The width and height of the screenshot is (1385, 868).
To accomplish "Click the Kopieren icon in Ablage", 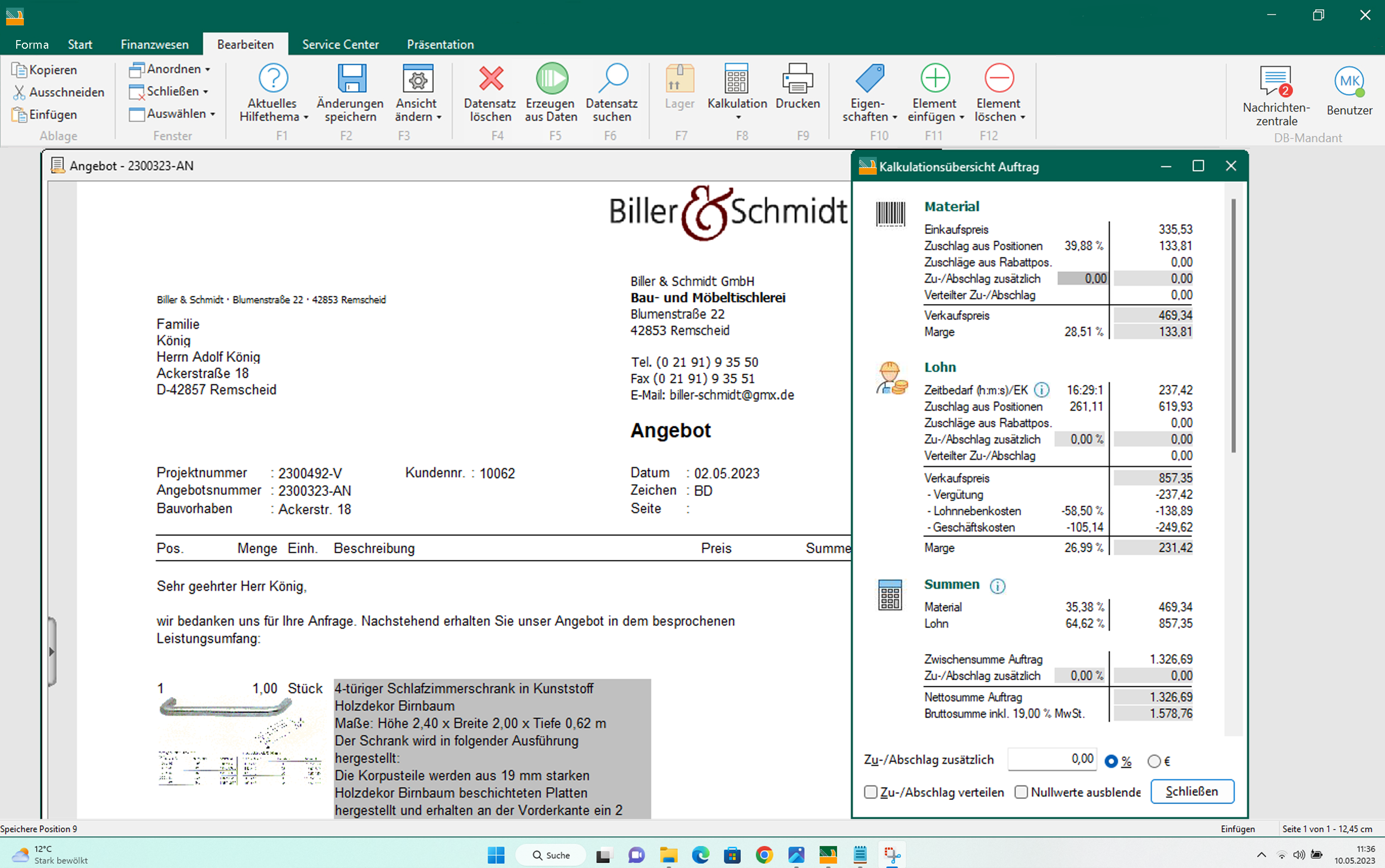I will click(19, 70).
